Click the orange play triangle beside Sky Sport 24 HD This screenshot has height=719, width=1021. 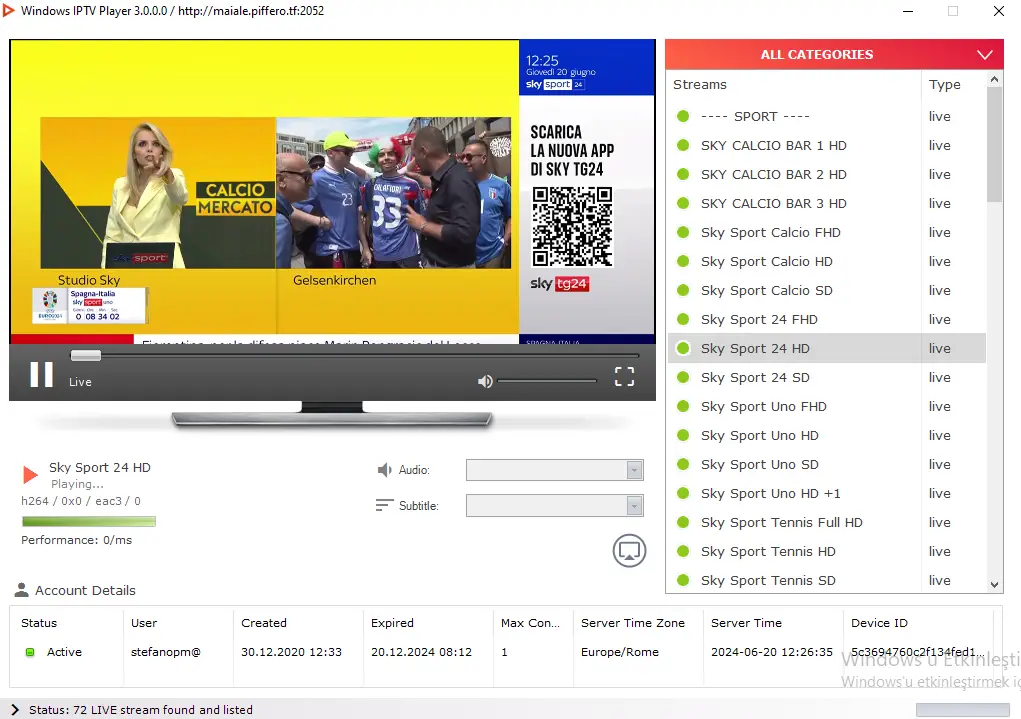click(30, 475)
